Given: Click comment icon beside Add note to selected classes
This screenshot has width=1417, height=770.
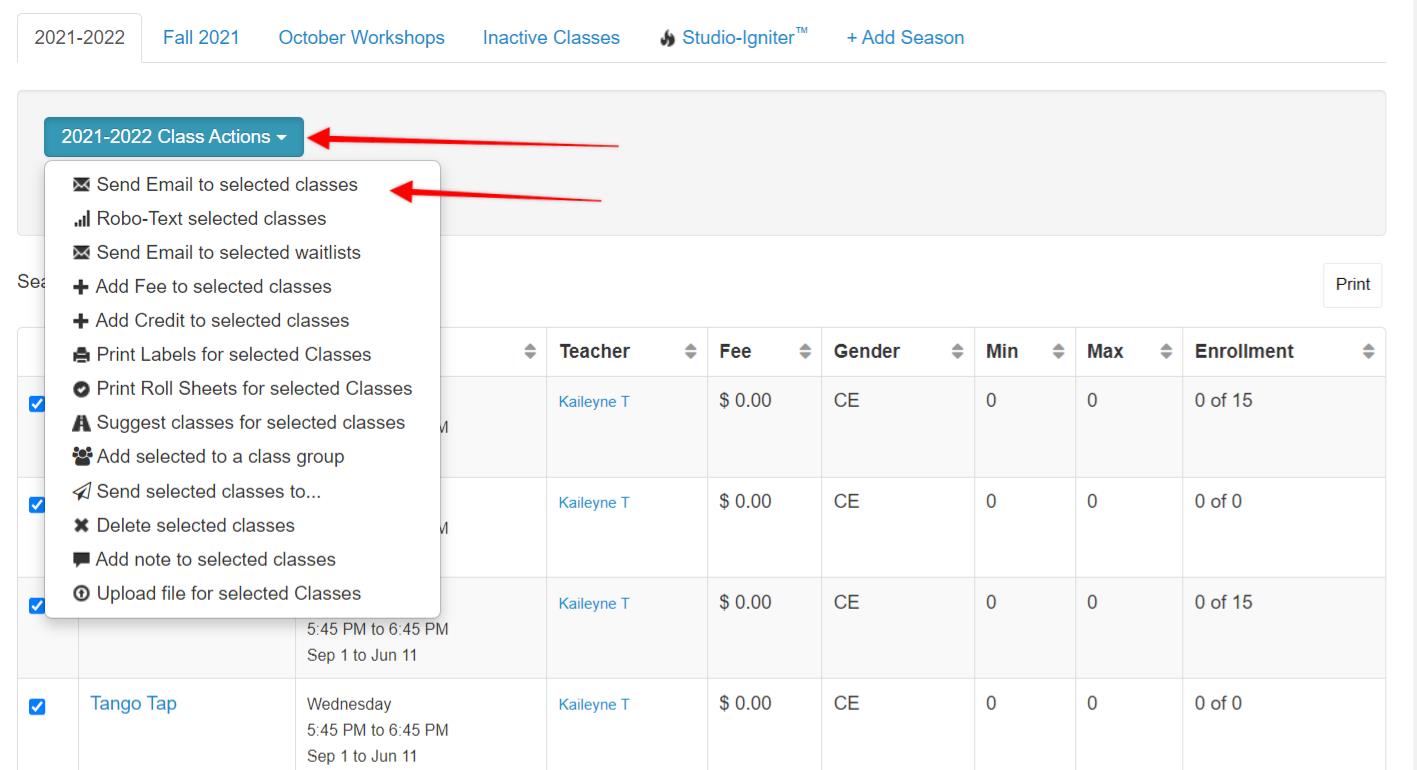Looking at the screenshot, I should point(82,560).
